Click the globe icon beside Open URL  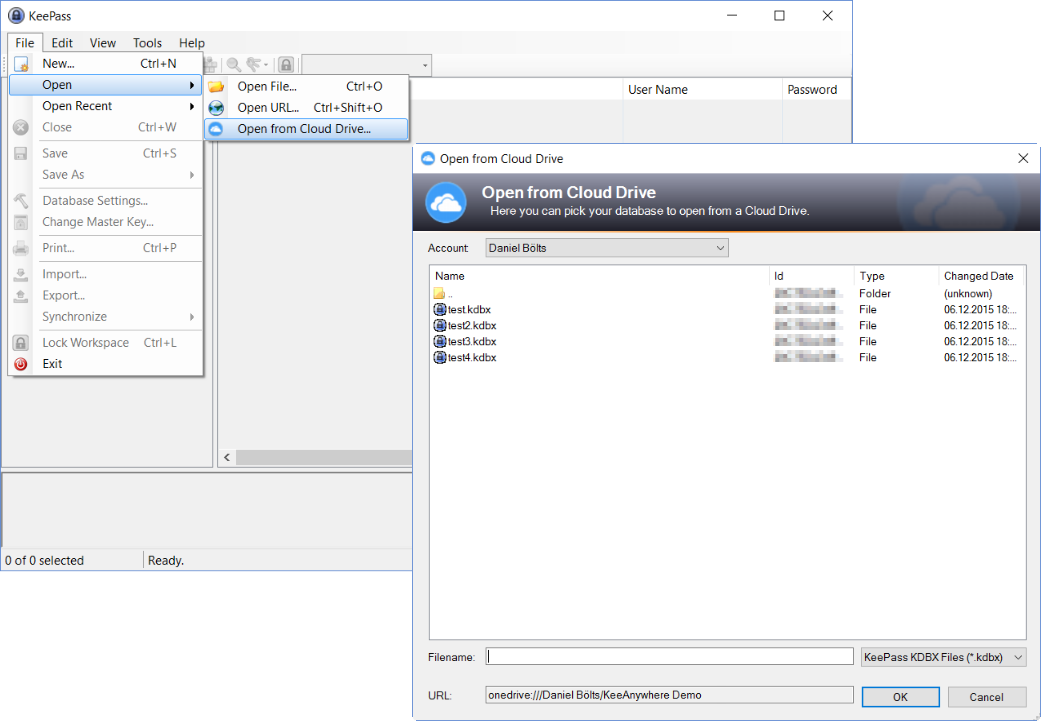tap(216, 108)
